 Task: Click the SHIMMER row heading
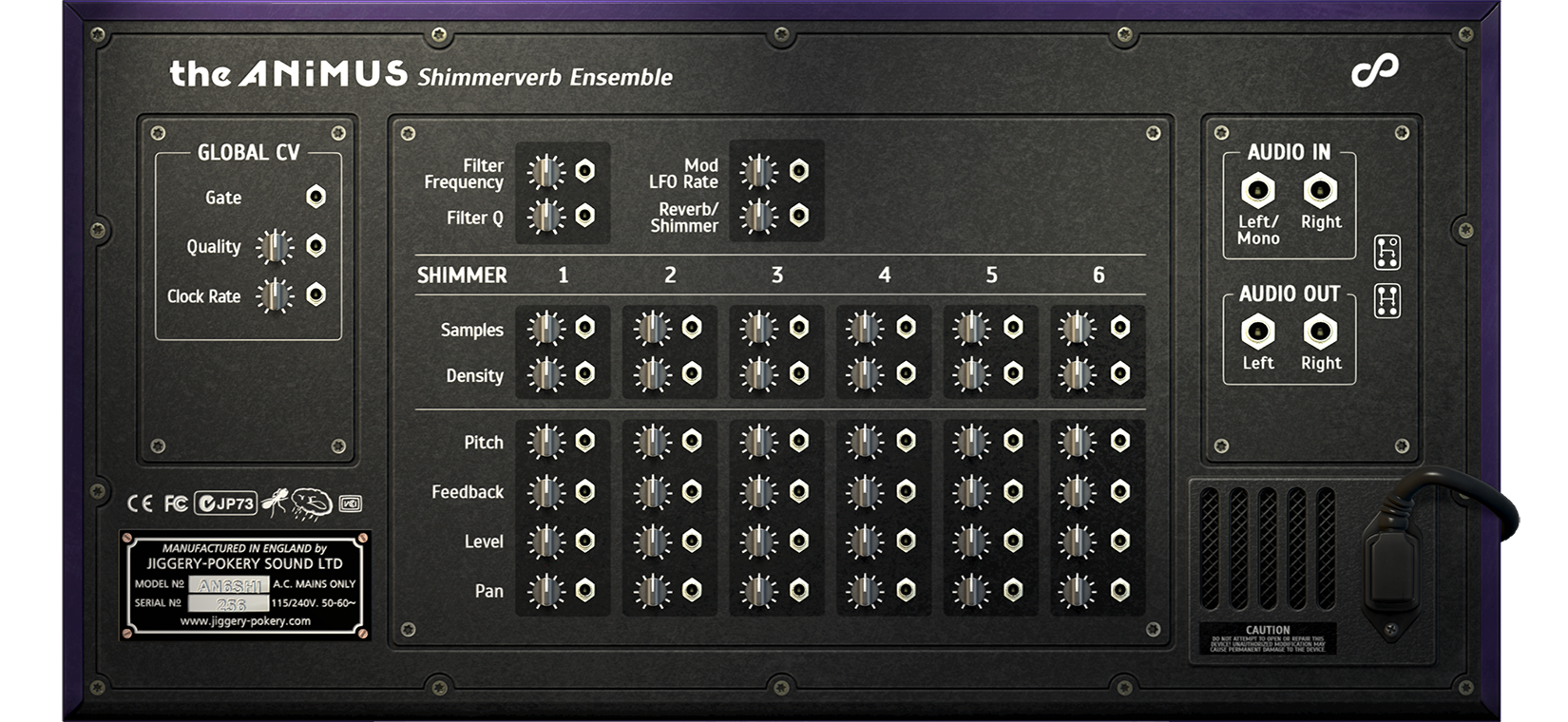[462, 275]
